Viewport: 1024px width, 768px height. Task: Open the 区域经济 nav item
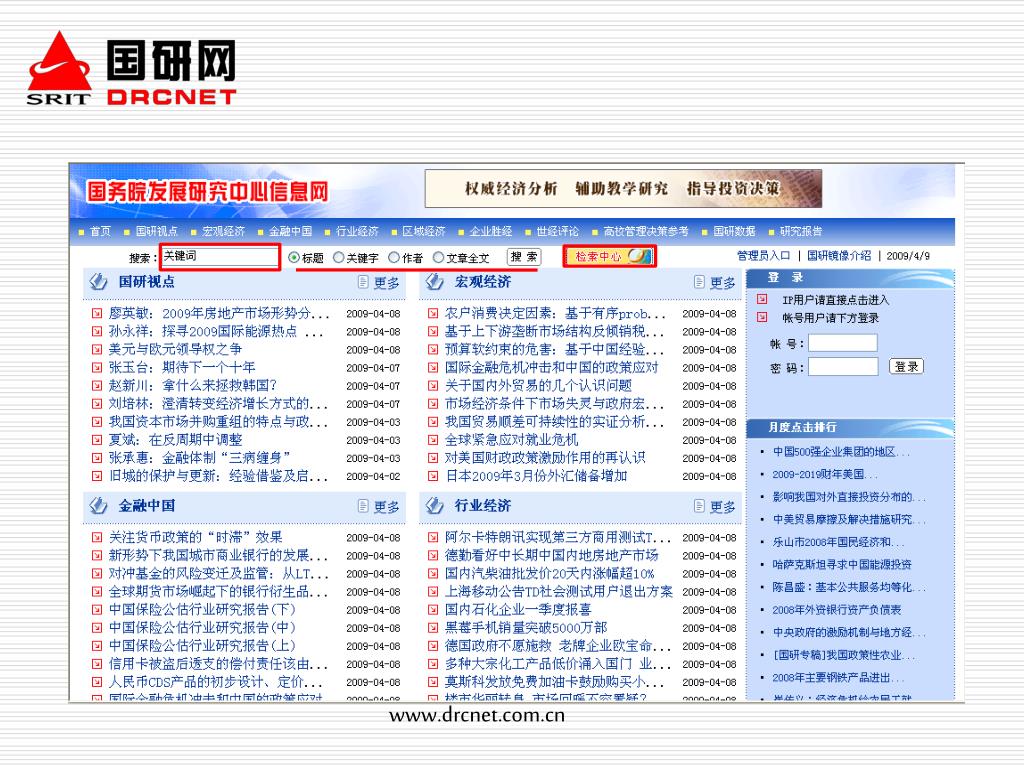click(424, 231)
